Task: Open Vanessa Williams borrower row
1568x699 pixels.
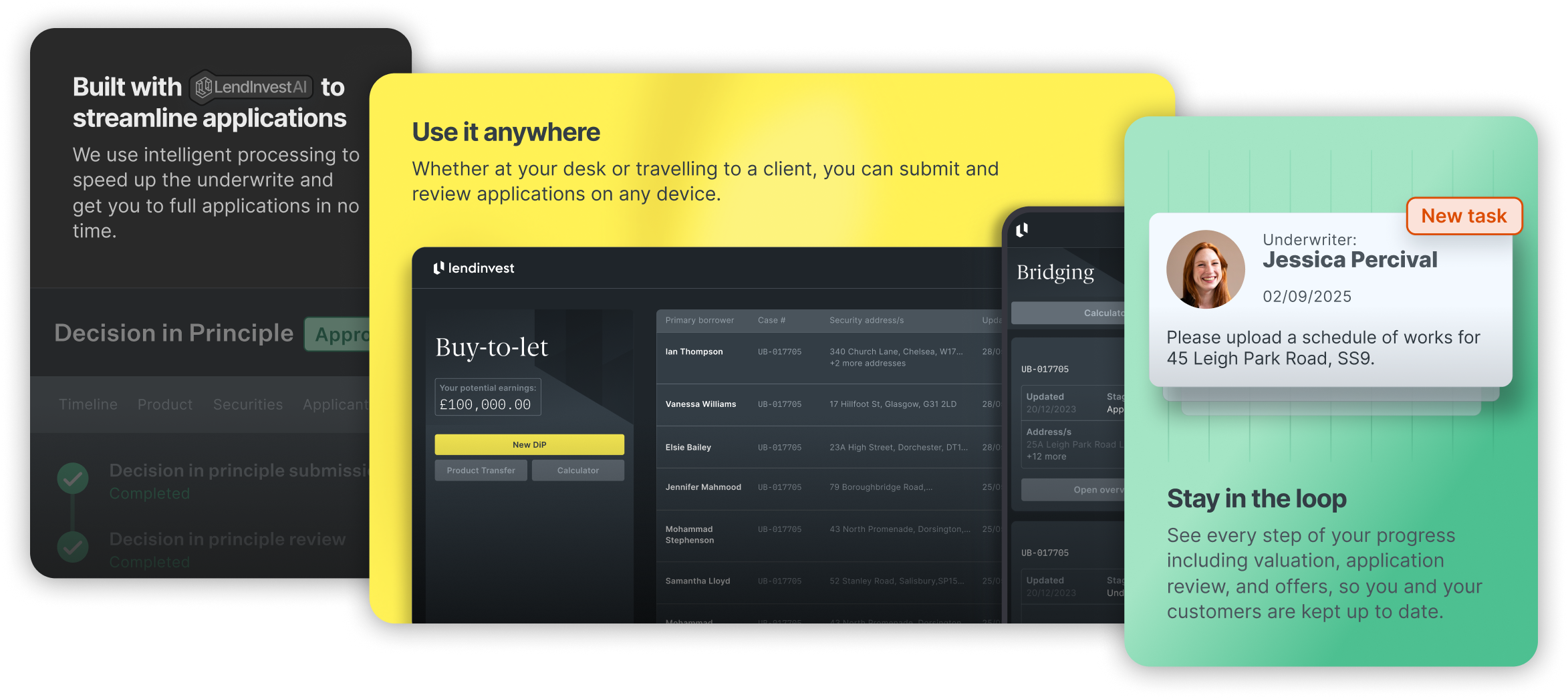Action: (x=700, y=404)
